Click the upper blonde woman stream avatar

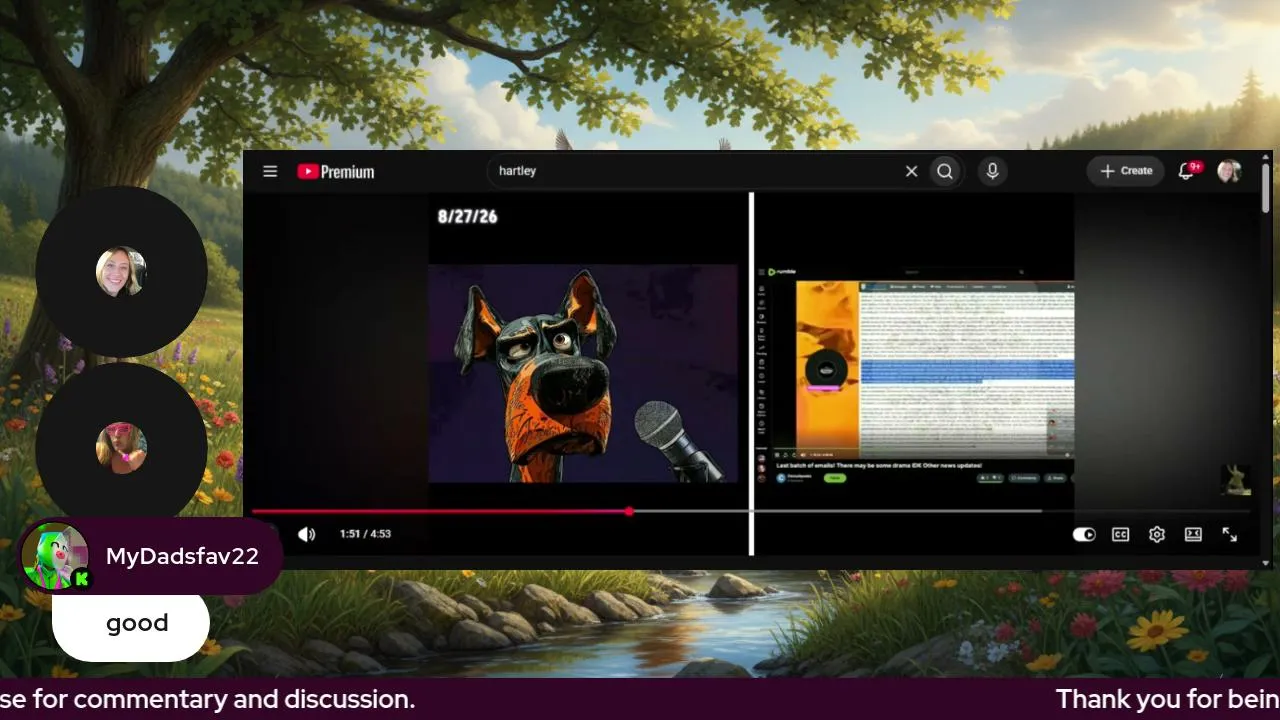click(121, 271)
